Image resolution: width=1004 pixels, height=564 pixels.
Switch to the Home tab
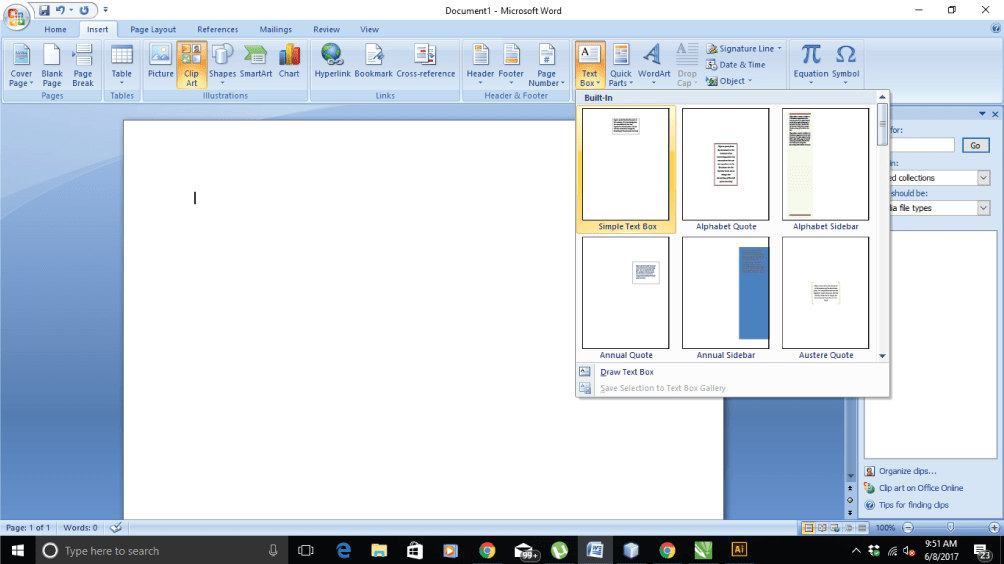[x=55, y=29]
